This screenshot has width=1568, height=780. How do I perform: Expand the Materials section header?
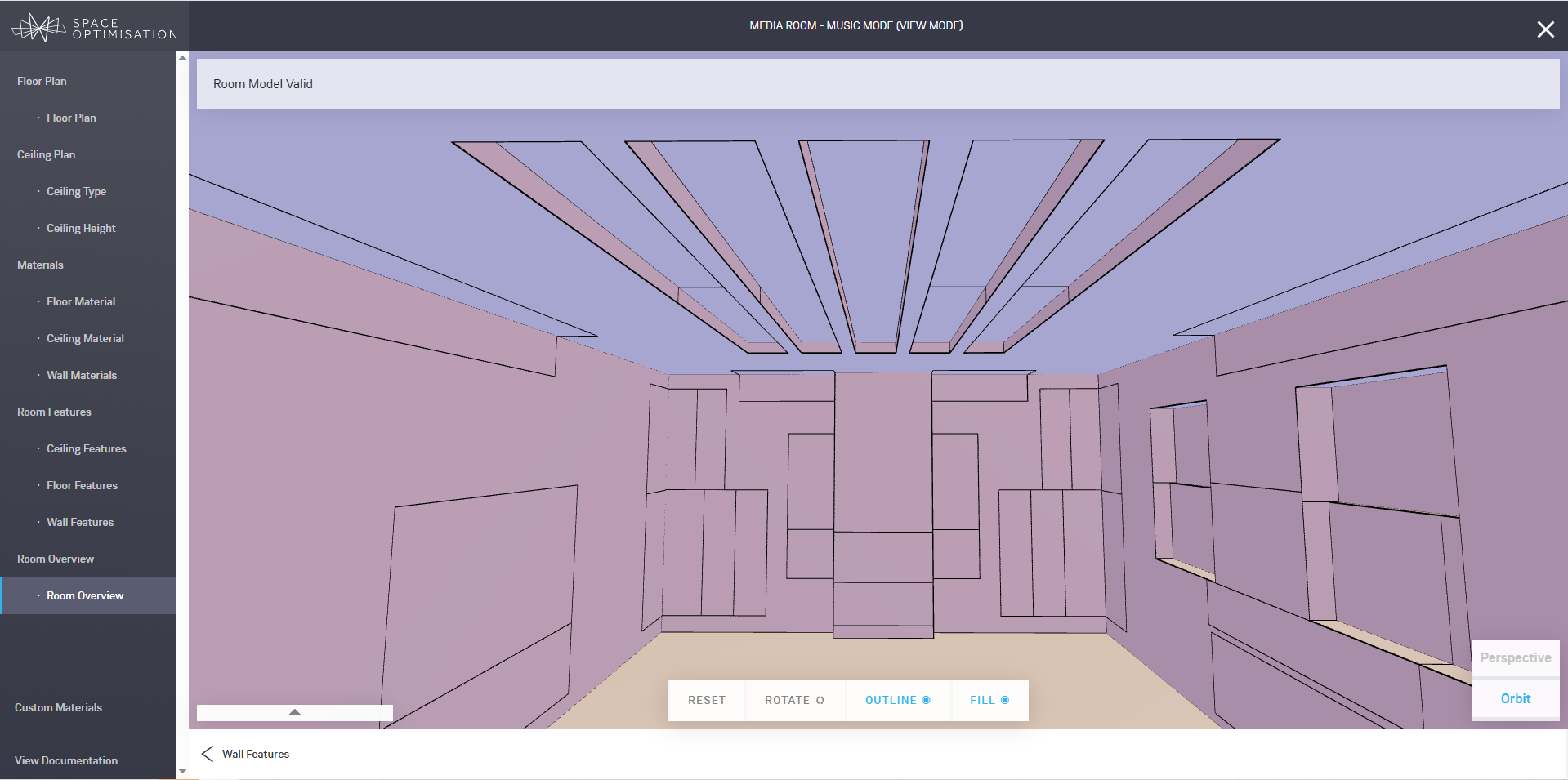click(40, 265)
